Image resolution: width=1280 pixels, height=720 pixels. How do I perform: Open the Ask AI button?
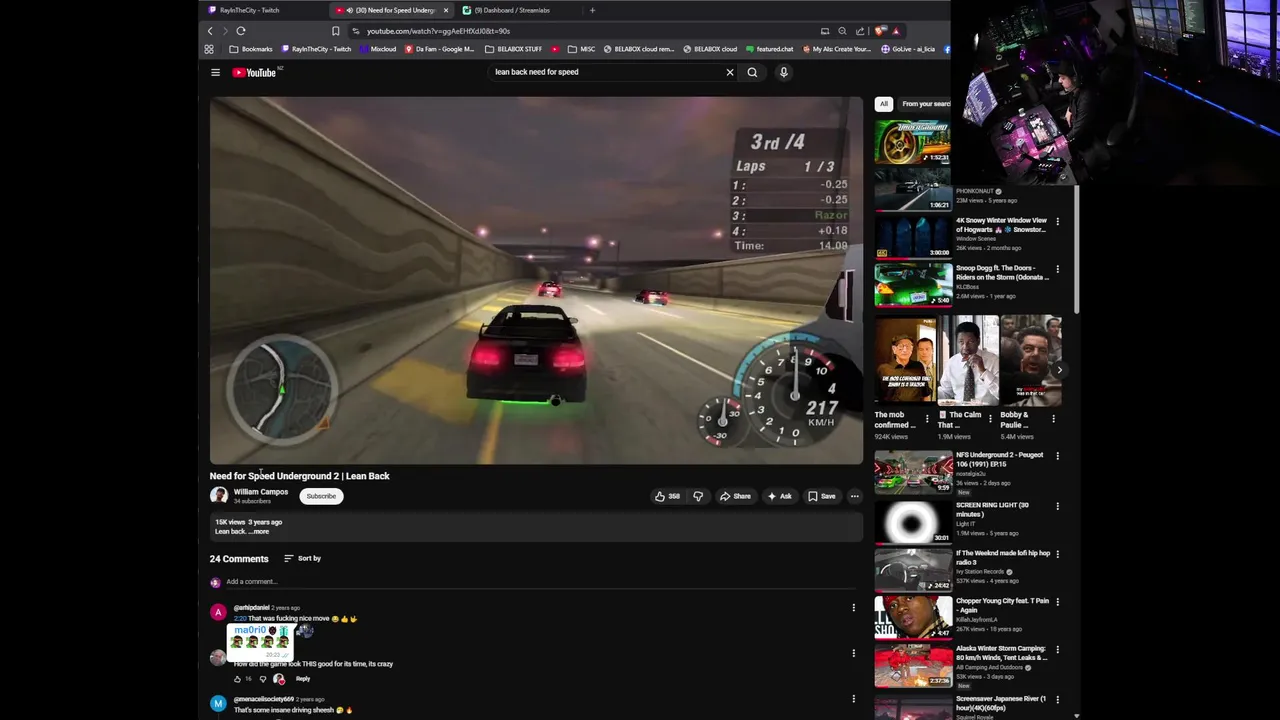779,496
